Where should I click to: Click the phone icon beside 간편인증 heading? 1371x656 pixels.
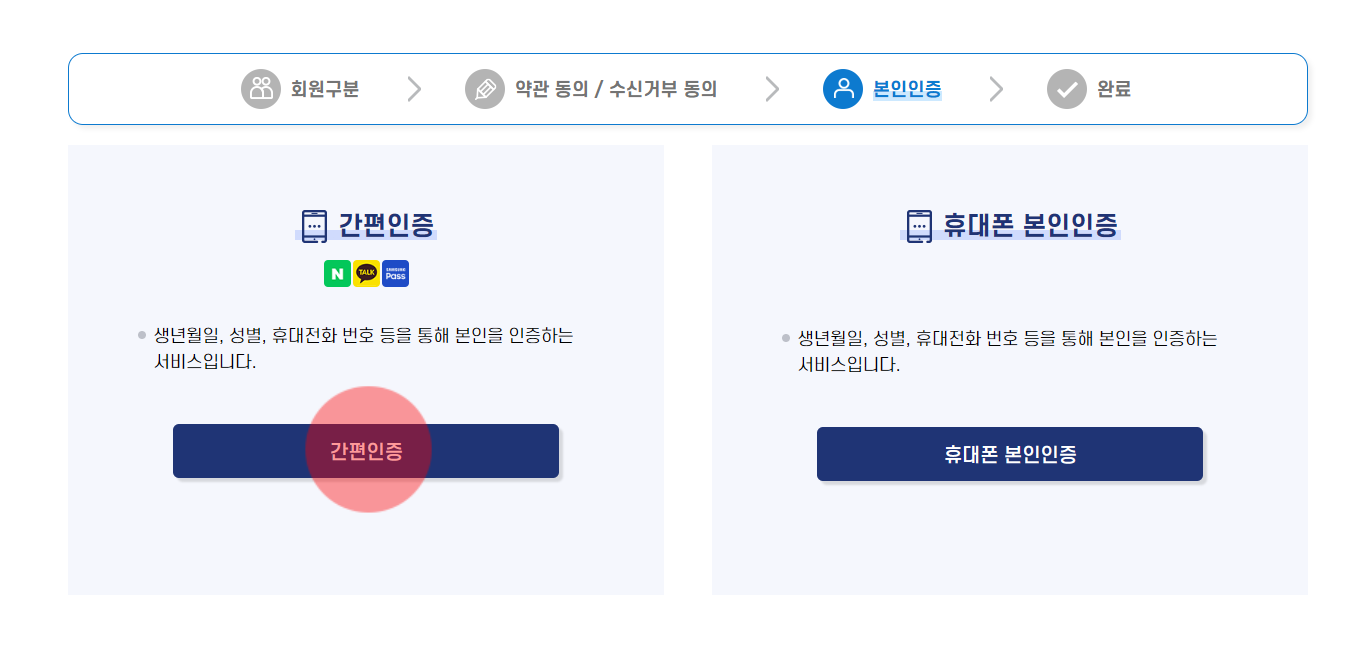tap(315, 224)
